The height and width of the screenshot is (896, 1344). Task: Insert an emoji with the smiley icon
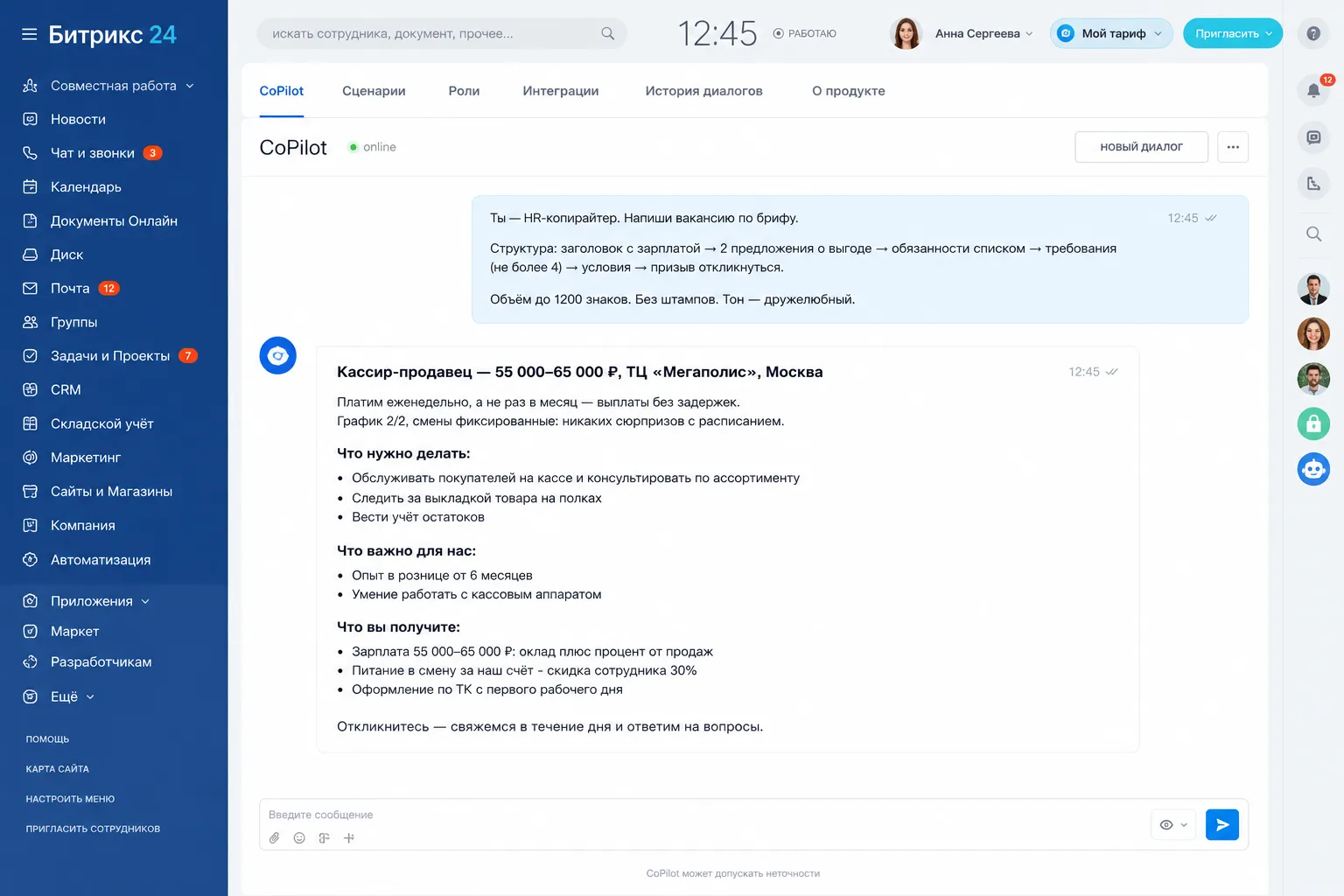click(x=299, y=838)
